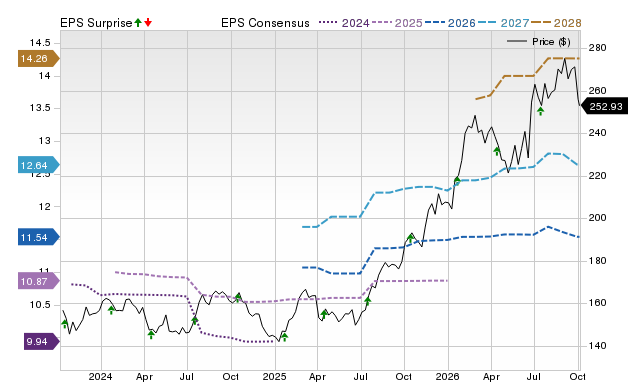Click the 220 right axis label
The height and width of the screenshot is (382, 640).
pos(597,175)
